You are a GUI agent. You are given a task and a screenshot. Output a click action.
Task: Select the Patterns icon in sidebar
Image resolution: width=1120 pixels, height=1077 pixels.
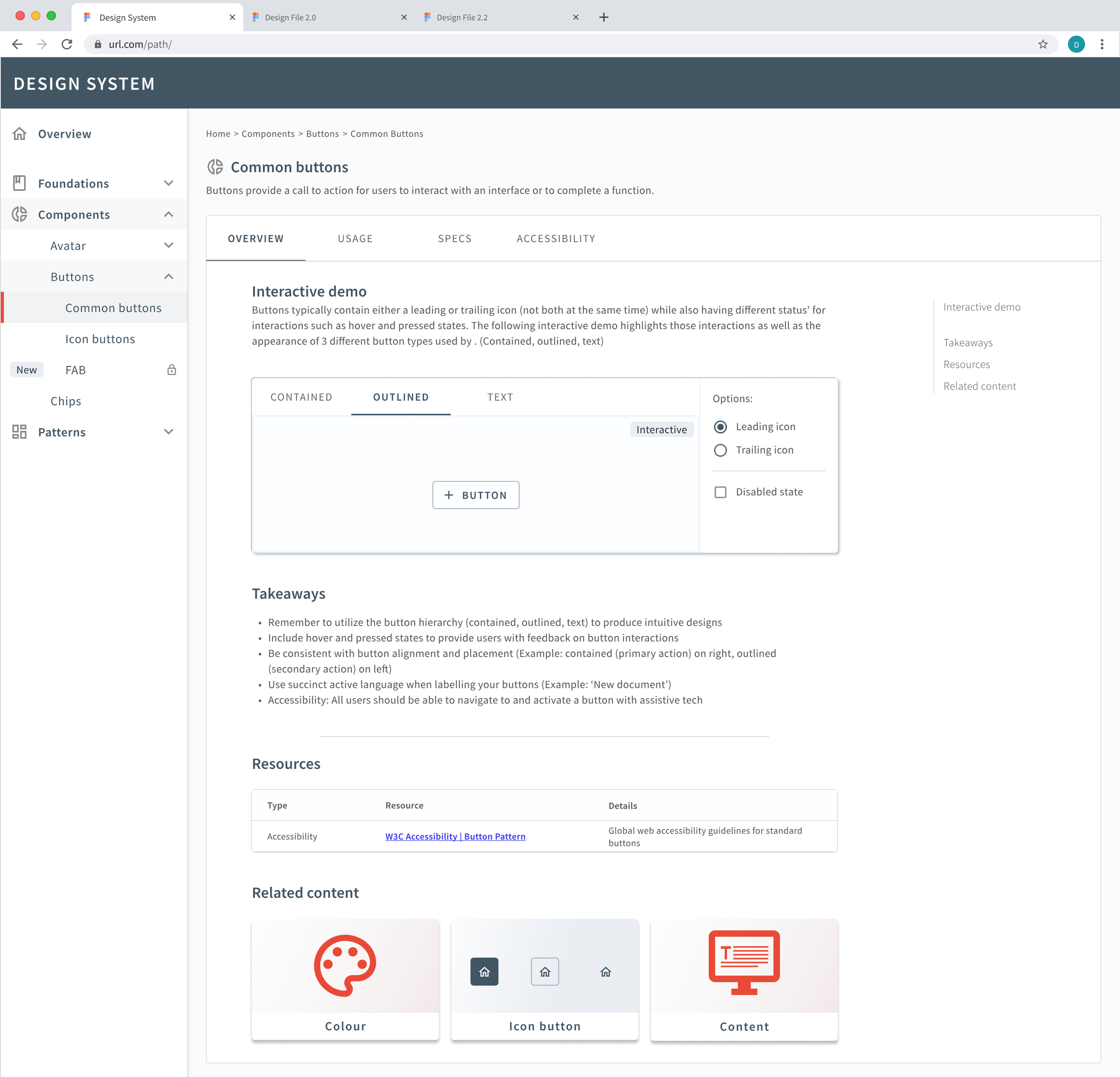(20, 432)
